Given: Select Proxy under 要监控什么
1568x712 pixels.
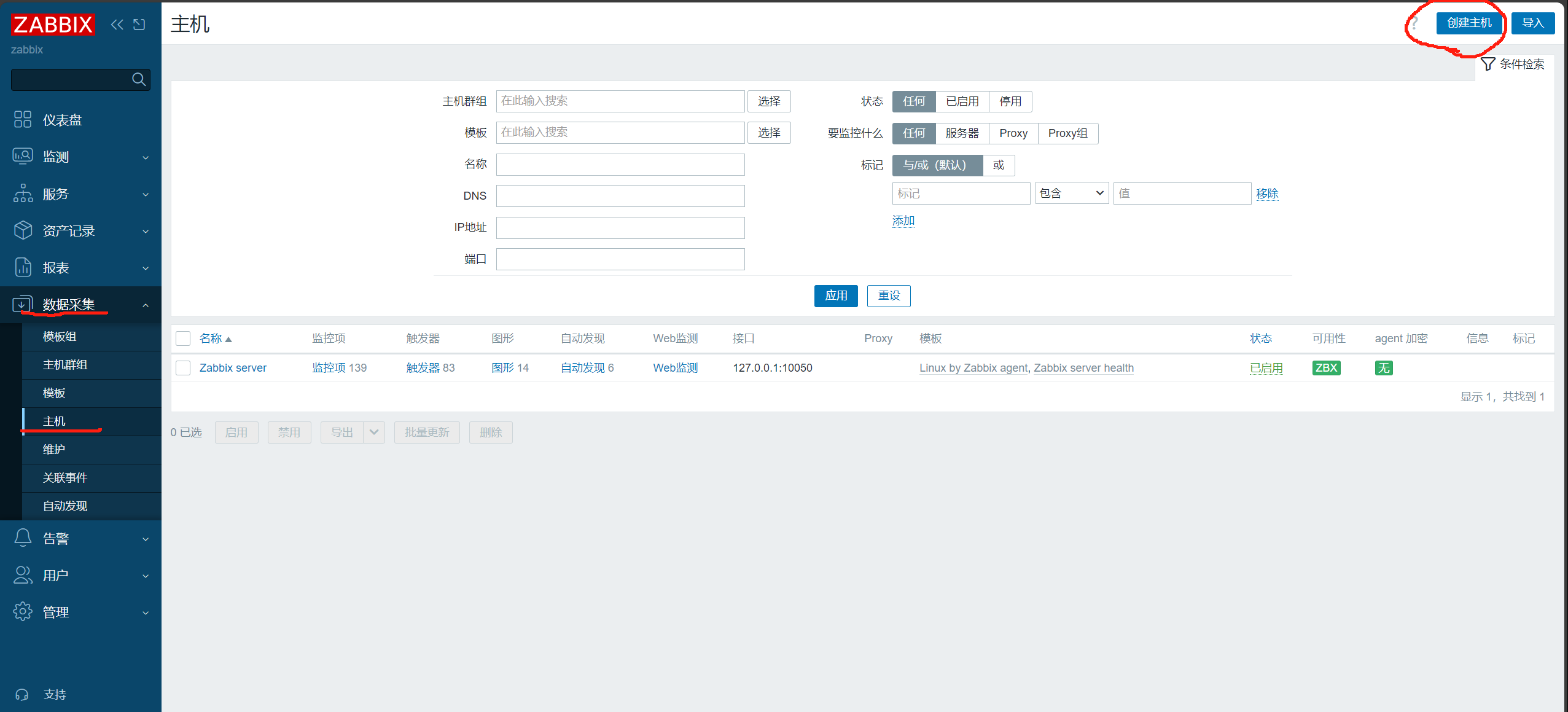Looking at the screenshot, I should click(1013, 133).
